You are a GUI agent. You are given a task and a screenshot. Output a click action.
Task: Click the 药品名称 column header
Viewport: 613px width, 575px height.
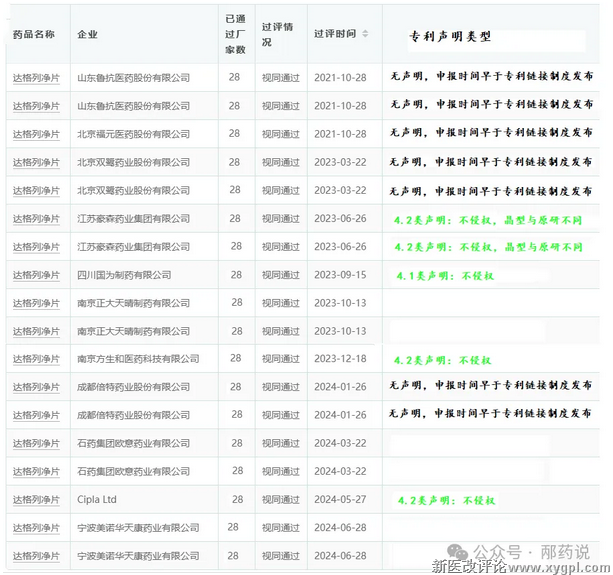[x=34, y=34]
